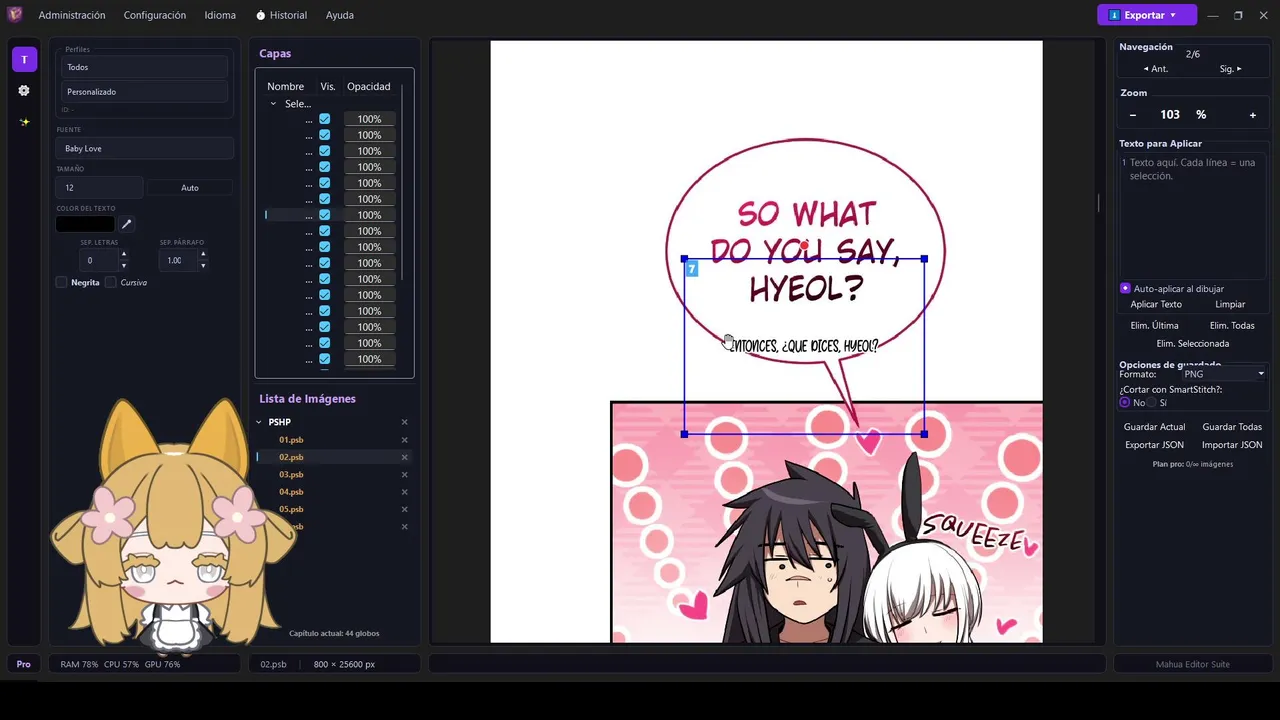Click Elim. Seleccionada button

(x=1193, y=343)
